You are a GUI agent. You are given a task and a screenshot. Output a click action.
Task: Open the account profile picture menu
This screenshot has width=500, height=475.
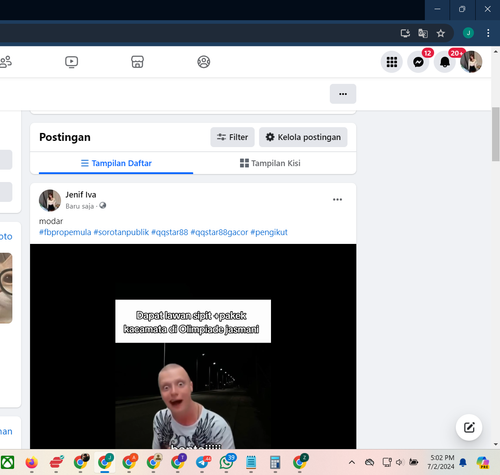pos(471,62)
